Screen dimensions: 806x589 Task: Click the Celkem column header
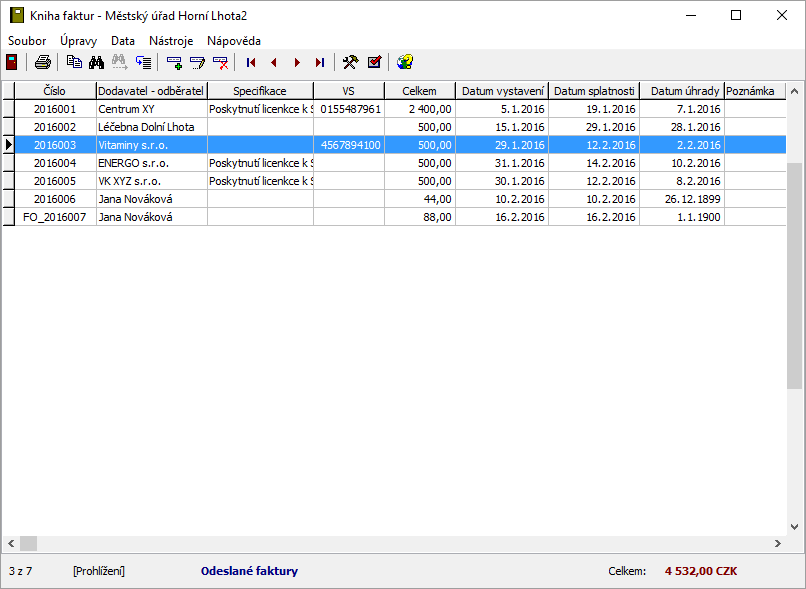419,91
